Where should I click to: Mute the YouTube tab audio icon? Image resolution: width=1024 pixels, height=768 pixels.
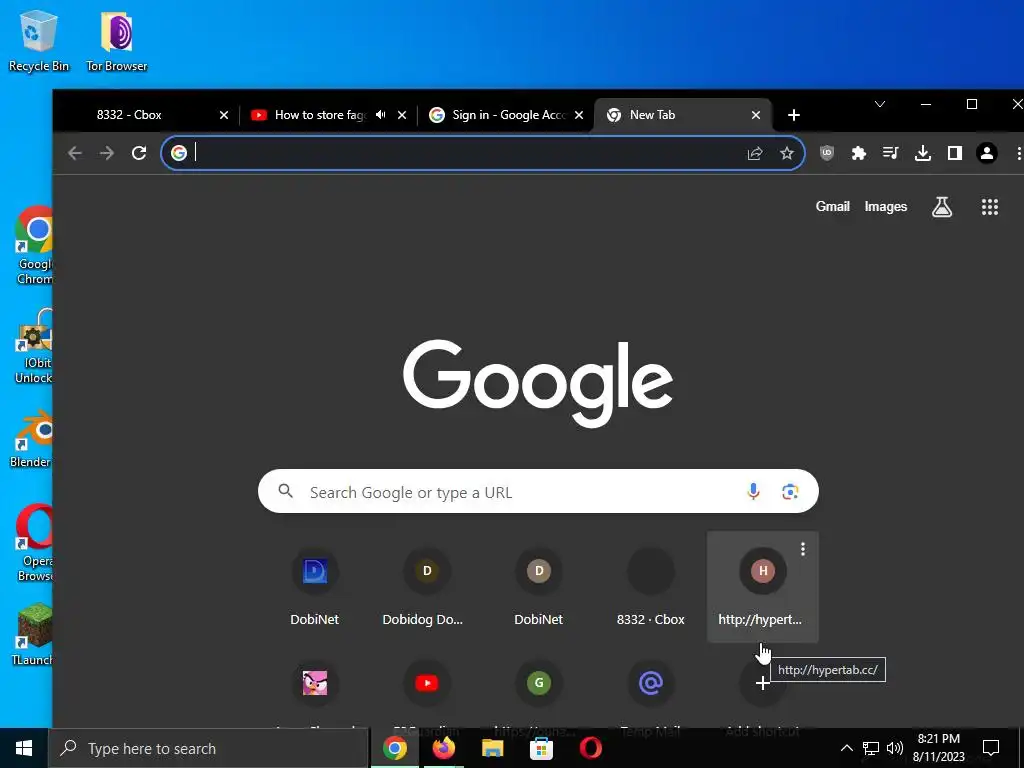tap(381, 115)
